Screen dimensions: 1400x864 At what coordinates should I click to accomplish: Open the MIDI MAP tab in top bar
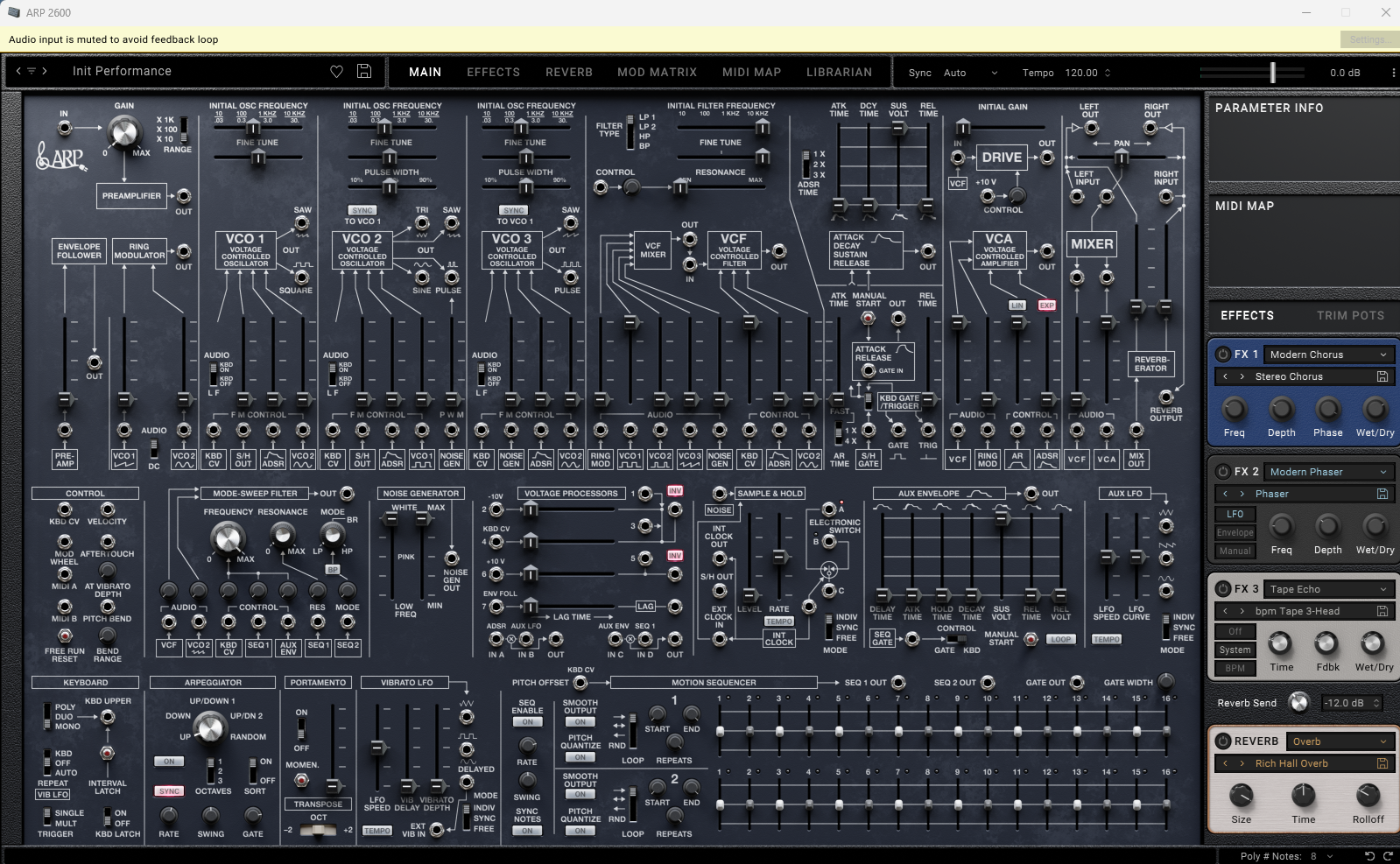751,72
